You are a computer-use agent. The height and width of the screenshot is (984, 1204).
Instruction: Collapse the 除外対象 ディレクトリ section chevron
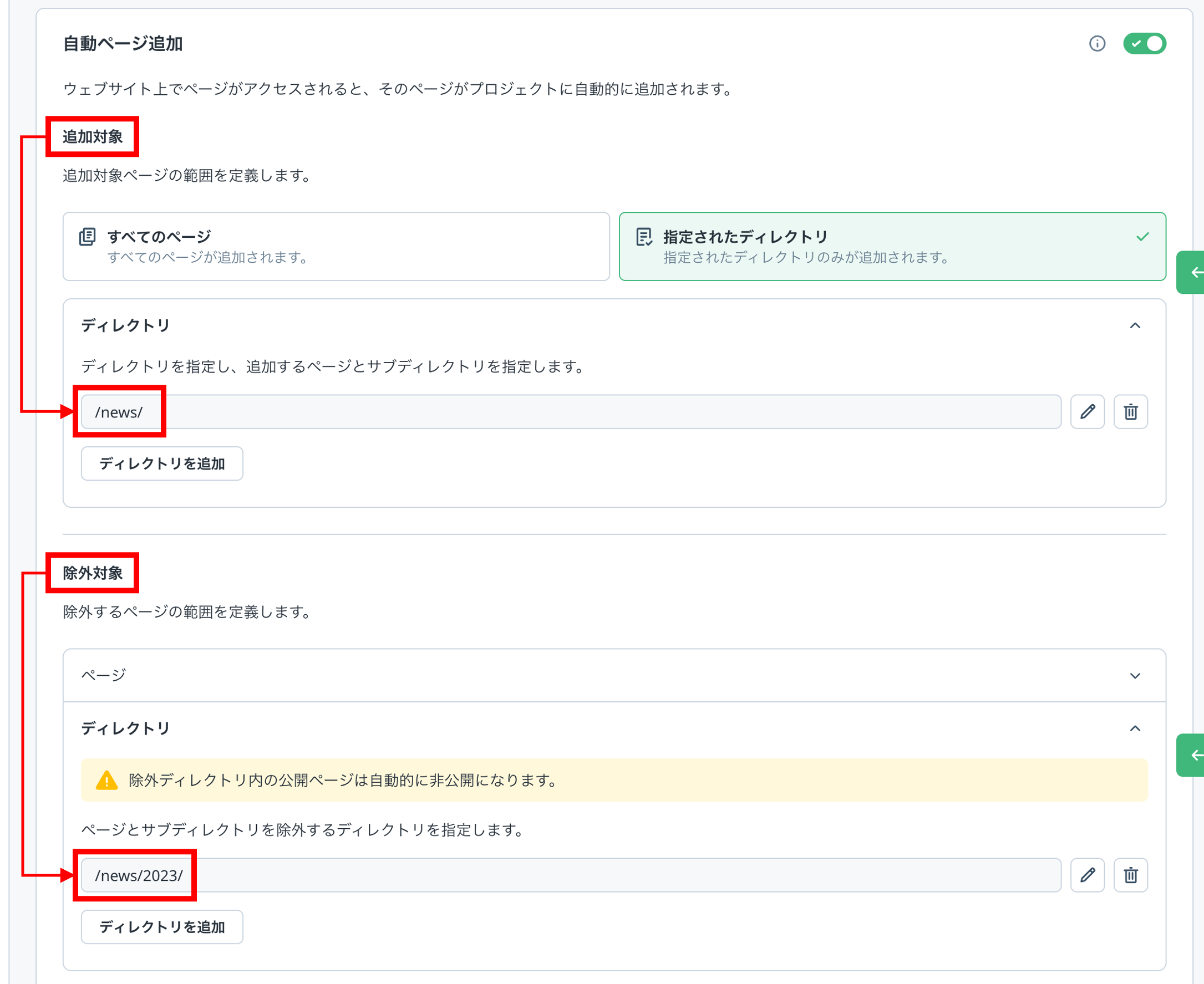pyautogui.click(x=1134, y=729)
